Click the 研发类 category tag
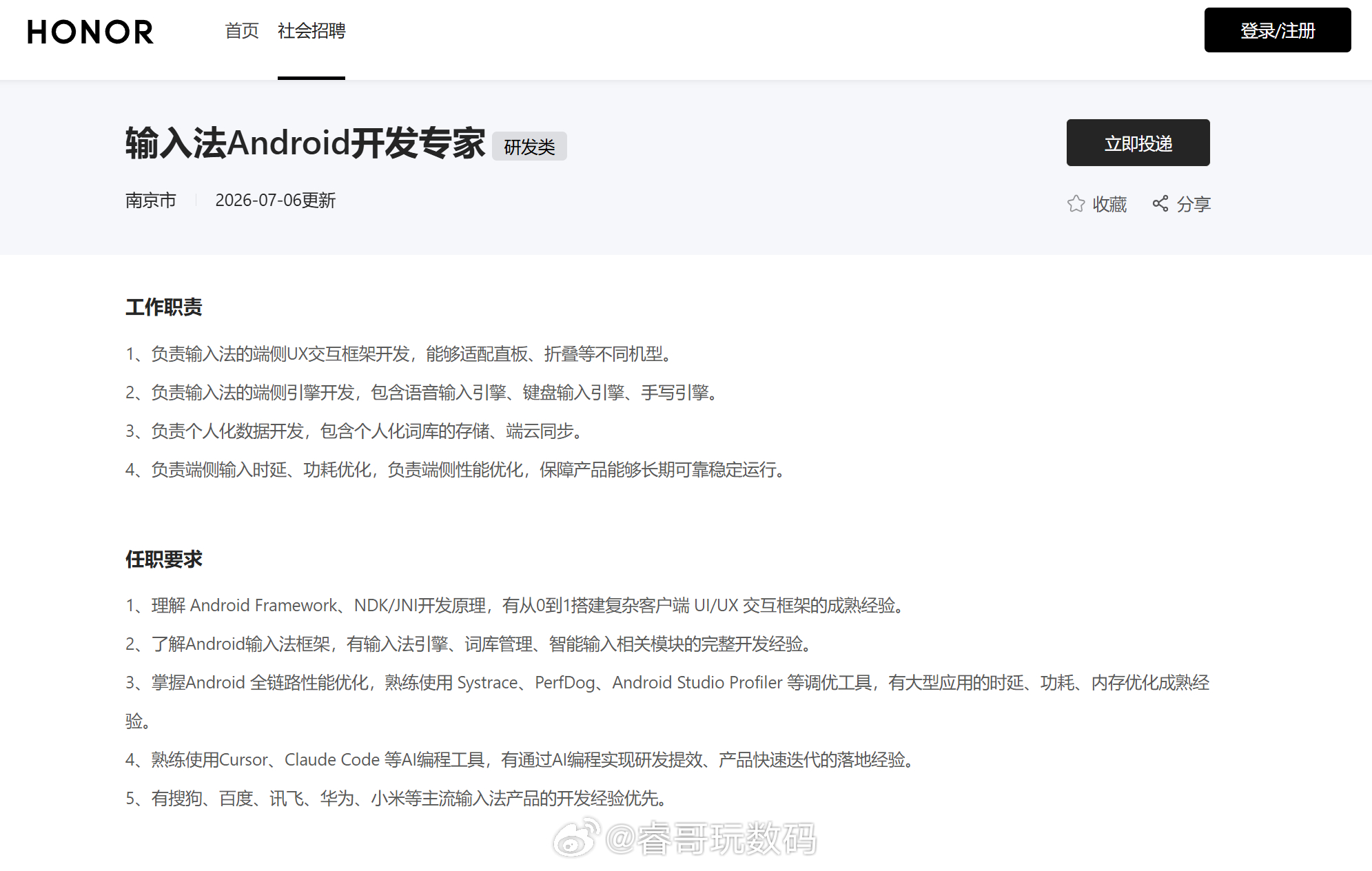1372x871 pixels. 529,146
